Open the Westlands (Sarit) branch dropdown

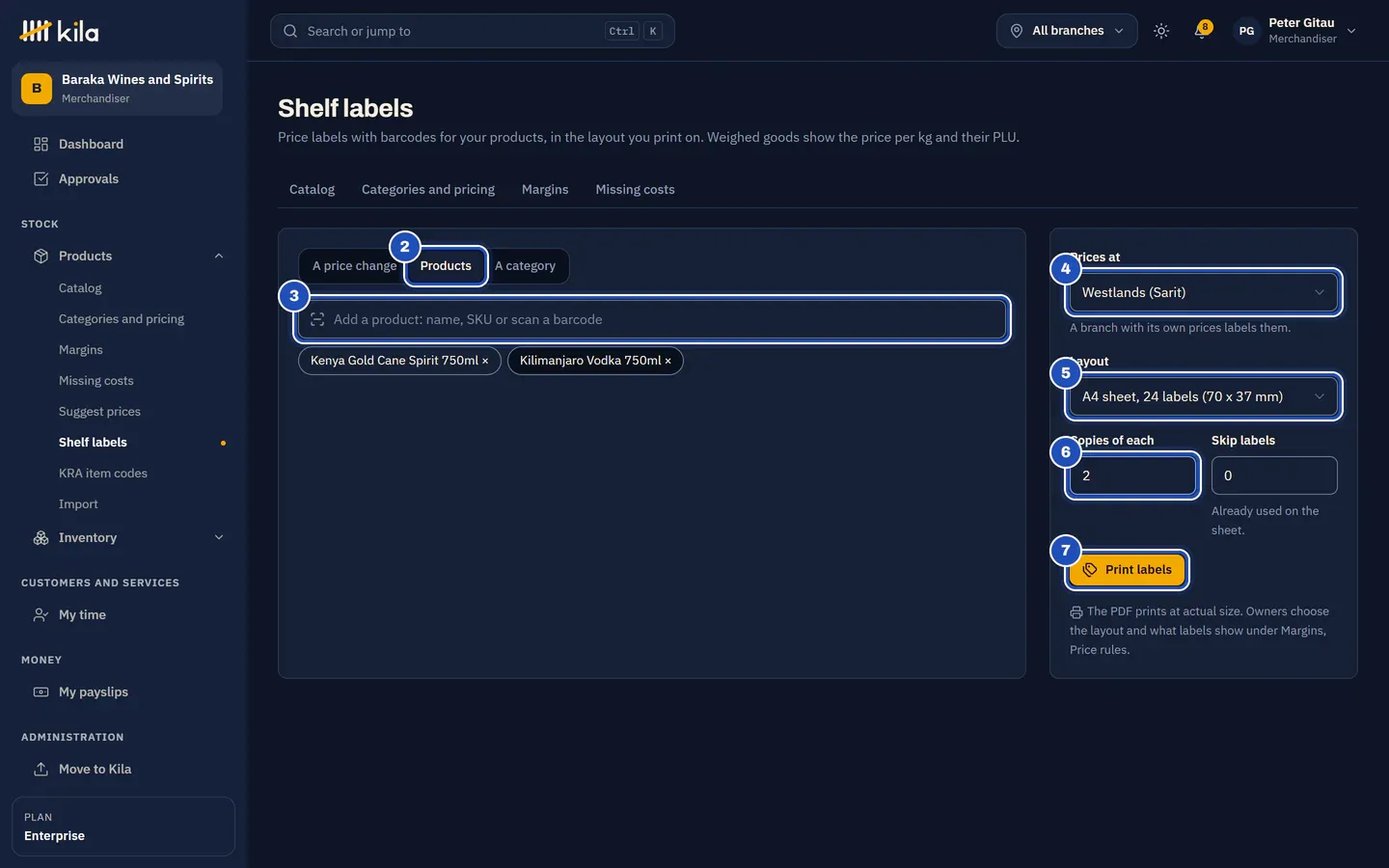(x=1204, y=292)
